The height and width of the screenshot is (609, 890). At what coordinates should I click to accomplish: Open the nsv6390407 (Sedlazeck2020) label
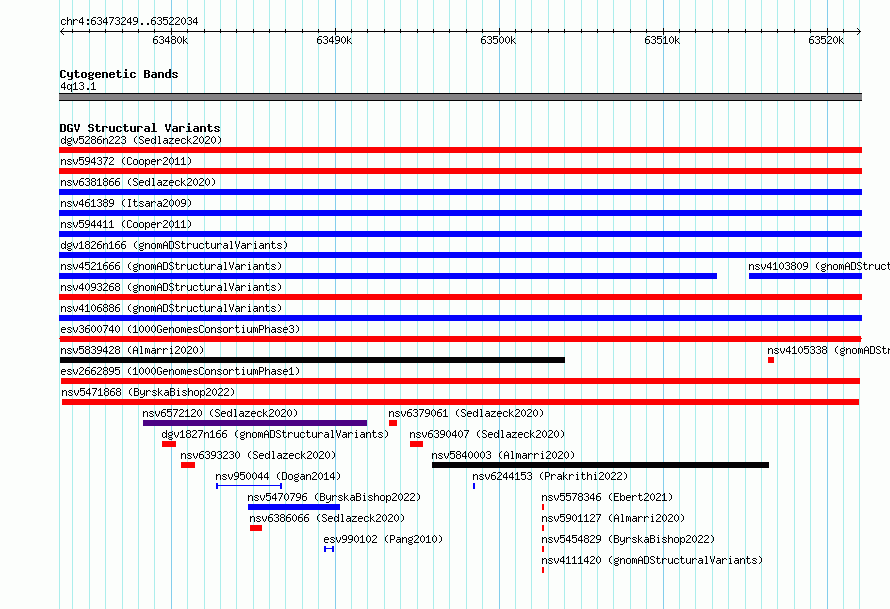tap(487, 434)
